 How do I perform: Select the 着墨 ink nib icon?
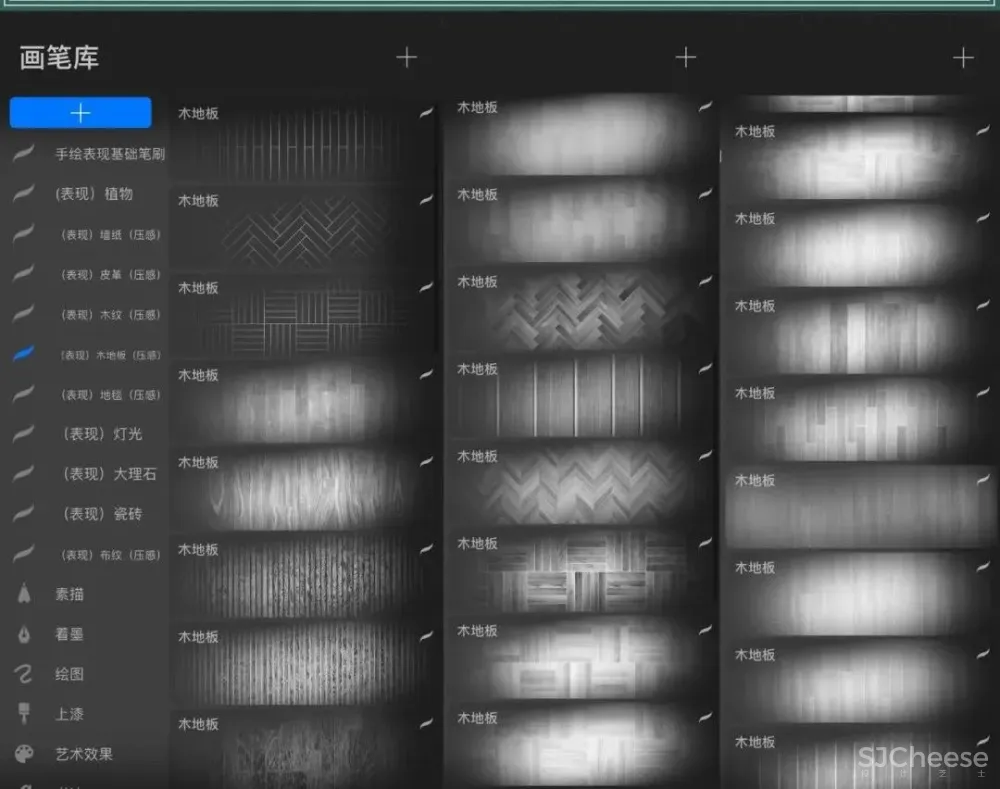click(24, 634)
